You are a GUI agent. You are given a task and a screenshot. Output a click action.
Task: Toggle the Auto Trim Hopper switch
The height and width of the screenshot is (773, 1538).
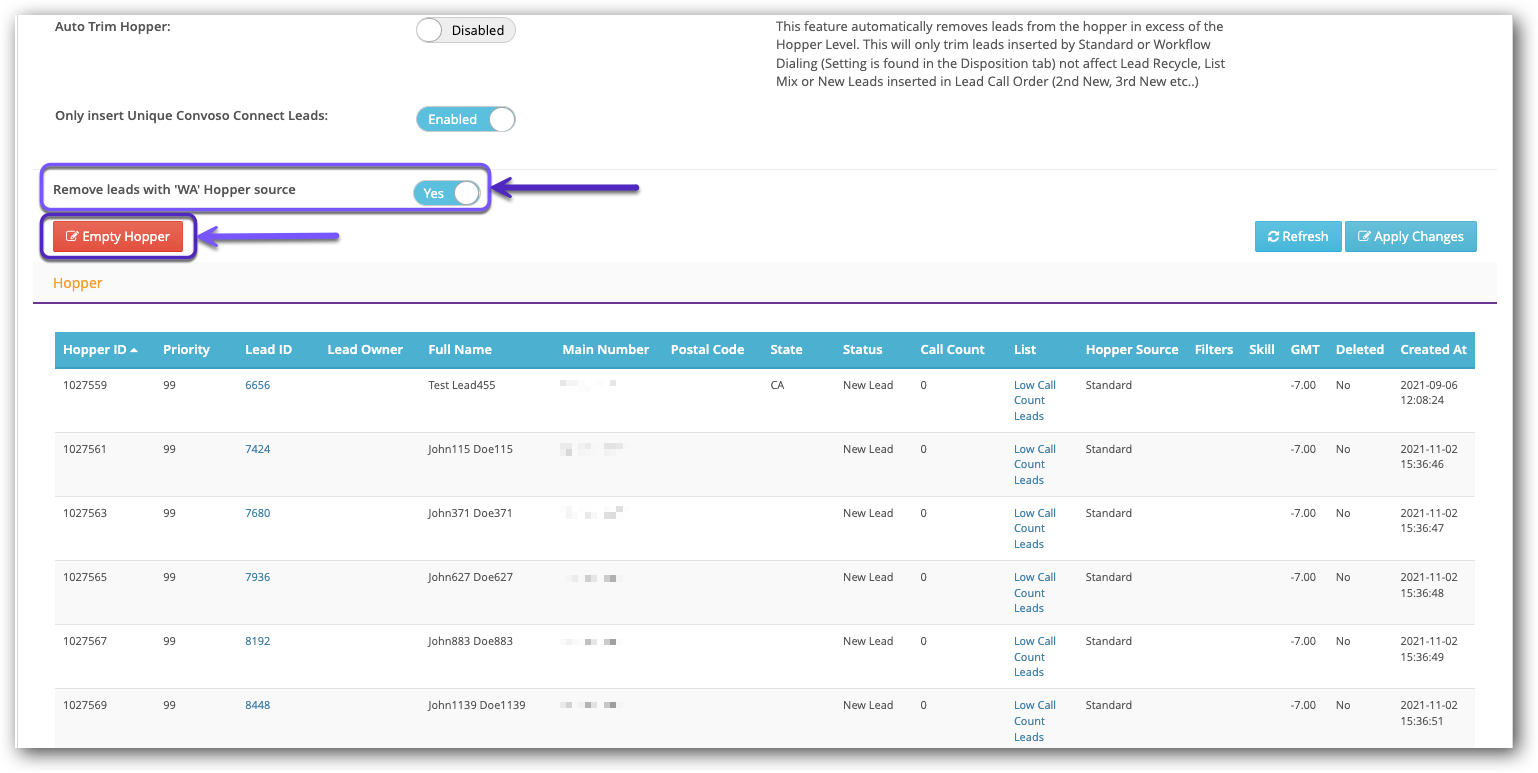pyautogui.click(x=466, y=30)
